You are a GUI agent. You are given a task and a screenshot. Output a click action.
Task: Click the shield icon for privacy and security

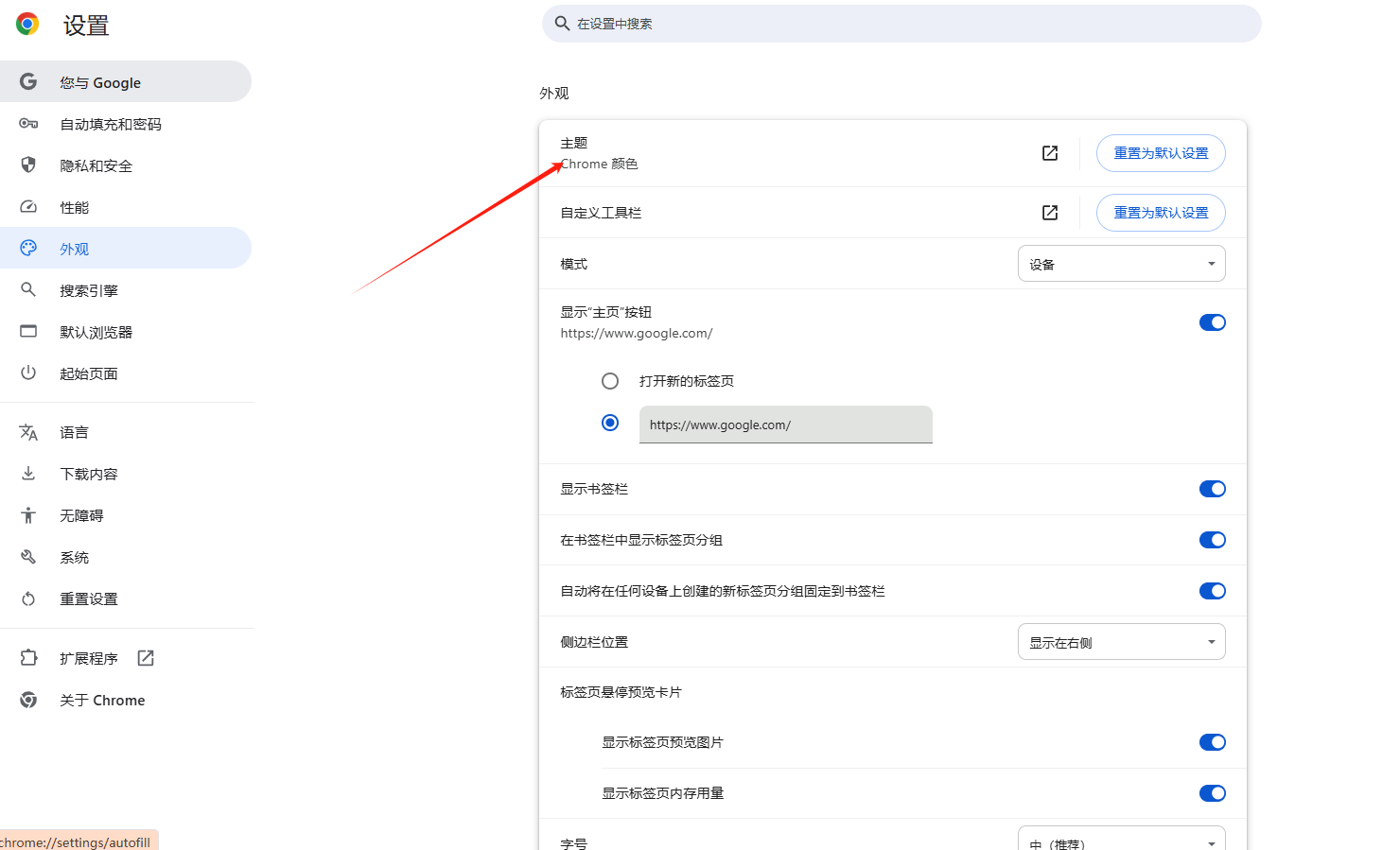click(x=28, y=165)
